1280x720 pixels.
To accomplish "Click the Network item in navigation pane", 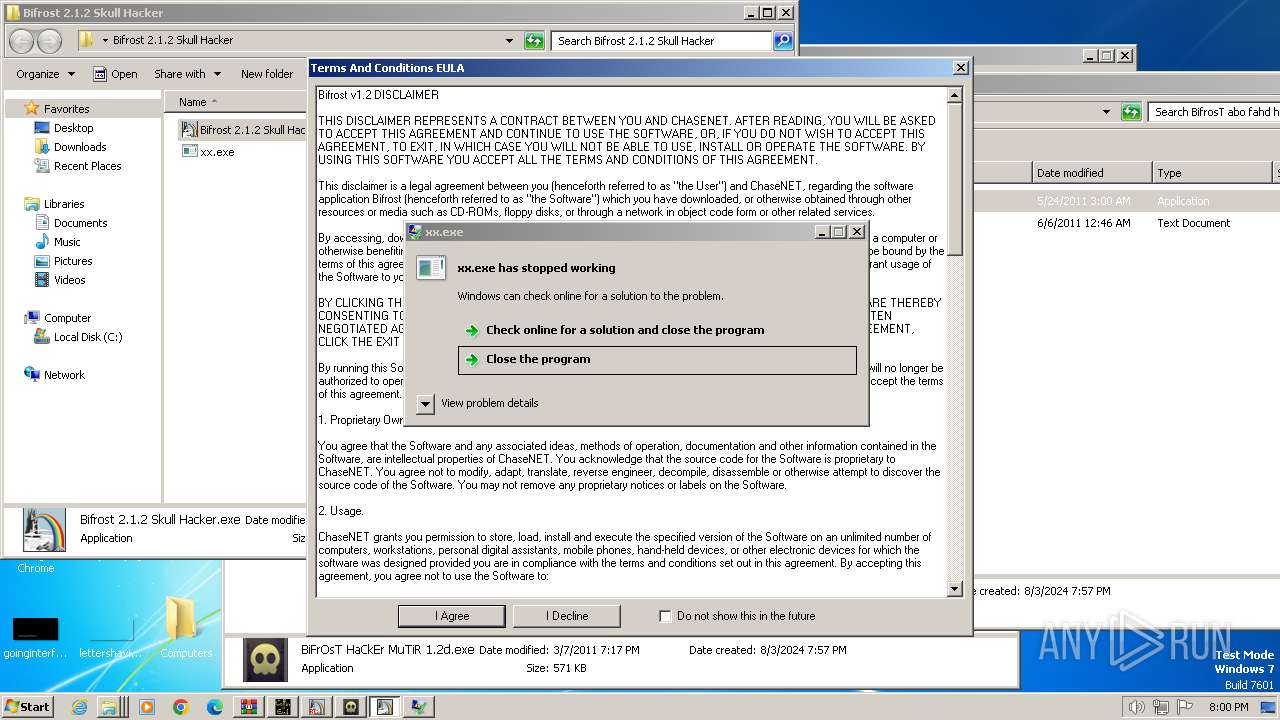I will click(64, 375).
